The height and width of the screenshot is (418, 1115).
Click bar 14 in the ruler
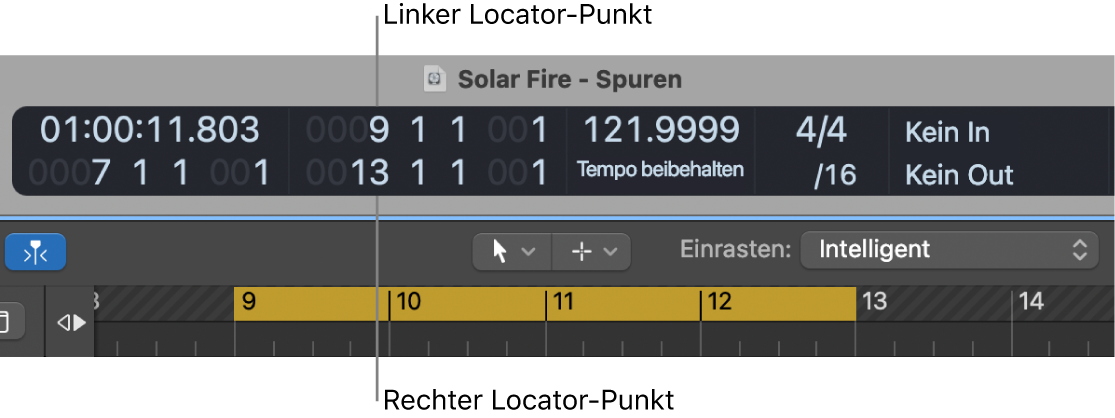tap(1030, 302)
